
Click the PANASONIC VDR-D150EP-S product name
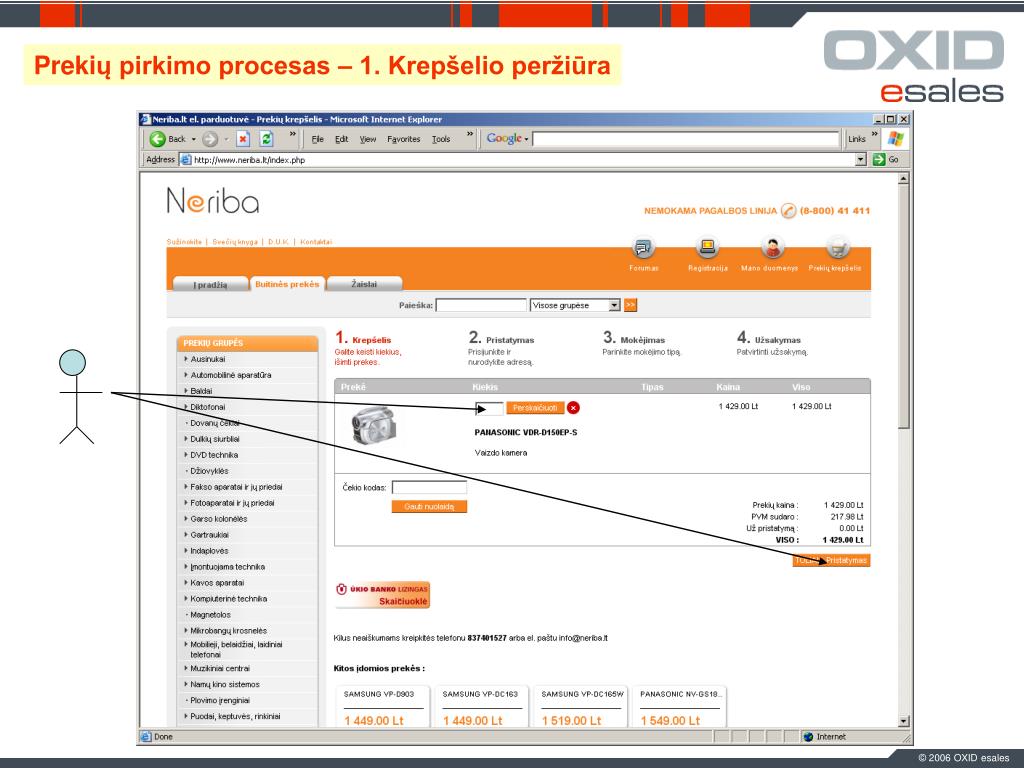click(x=526, y=432)
